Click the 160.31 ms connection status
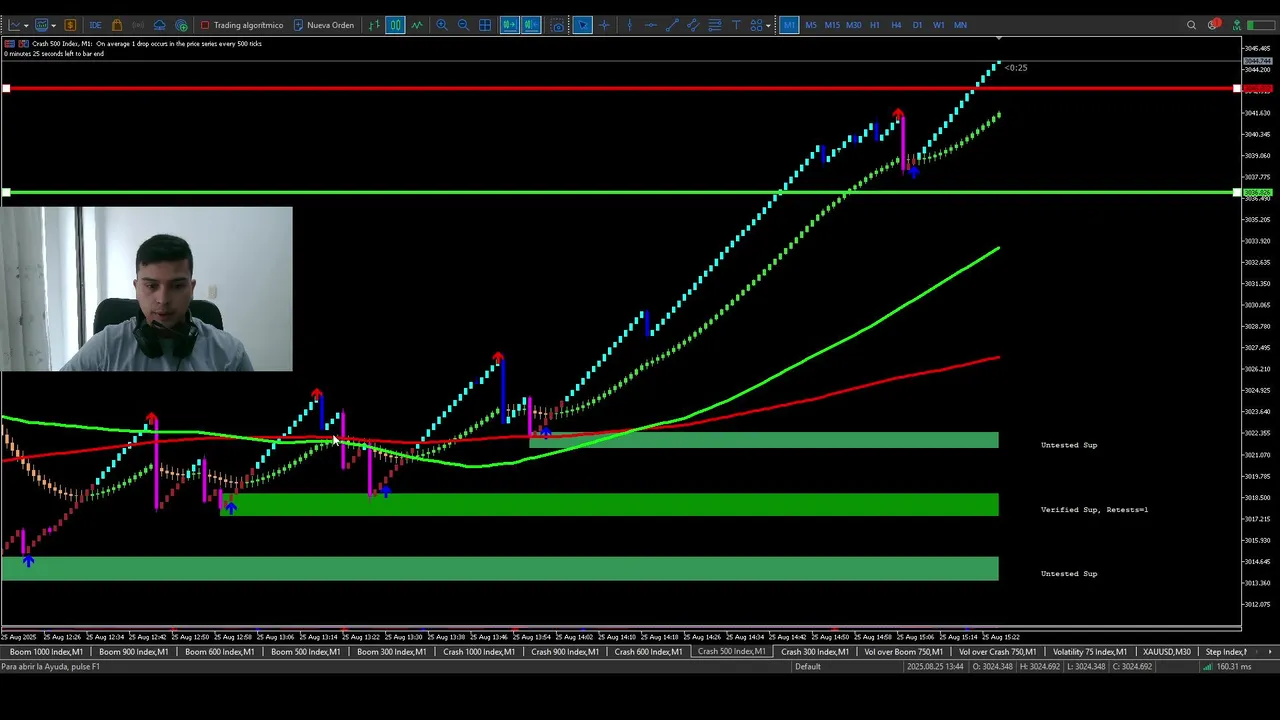 (x=1226, y=667)
